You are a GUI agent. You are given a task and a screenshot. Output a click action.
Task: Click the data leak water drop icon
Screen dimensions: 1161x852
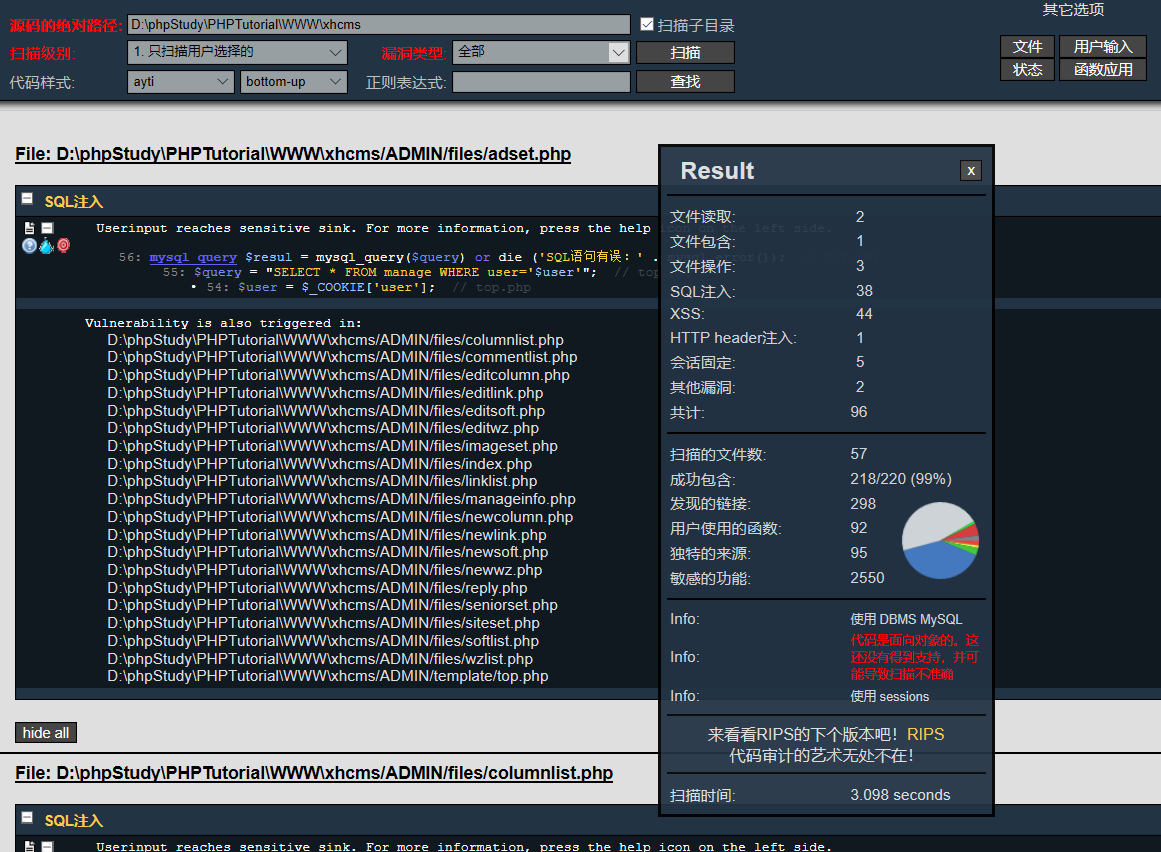47,246
